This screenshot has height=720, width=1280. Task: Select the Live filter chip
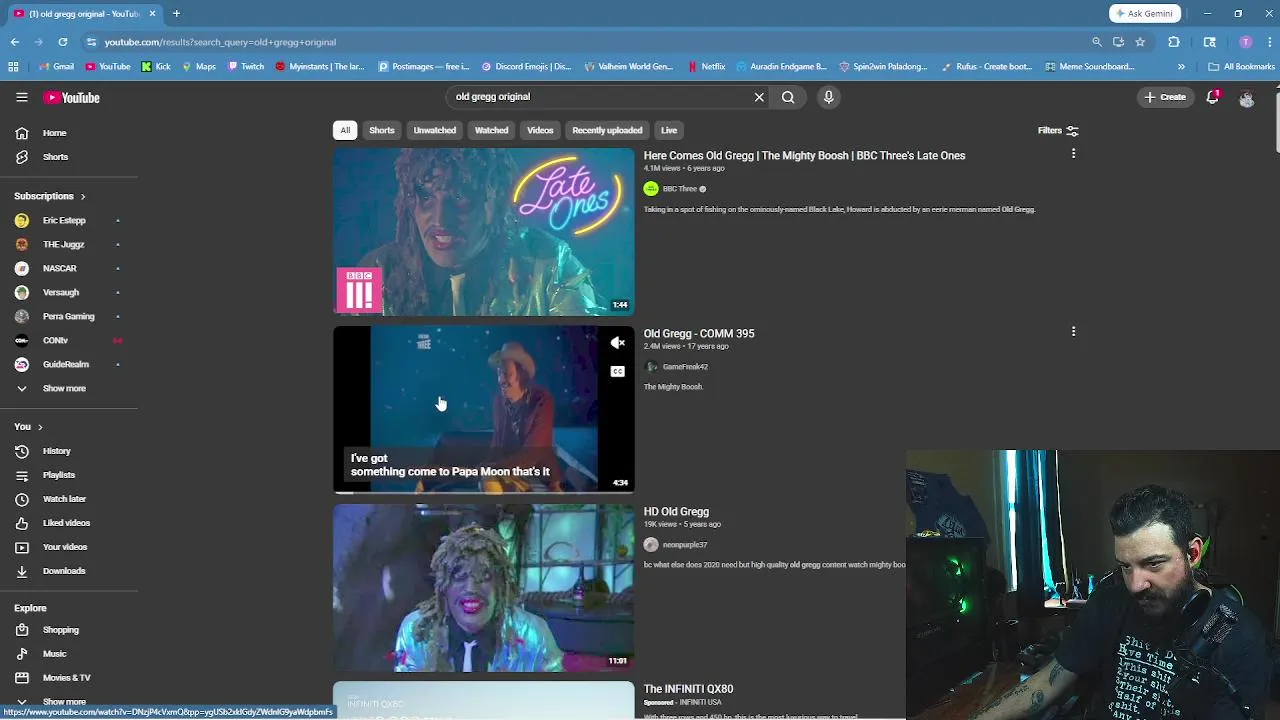pos(669,130)
